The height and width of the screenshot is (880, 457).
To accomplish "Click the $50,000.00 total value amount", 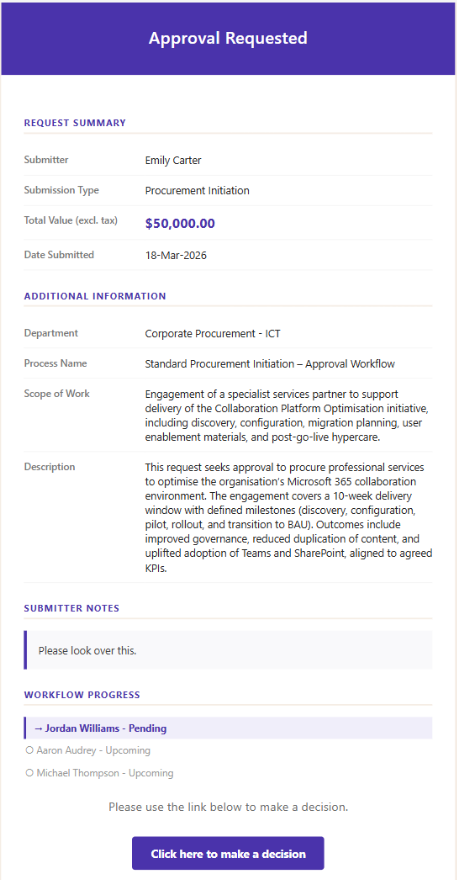I will click(x=180, y=223).
